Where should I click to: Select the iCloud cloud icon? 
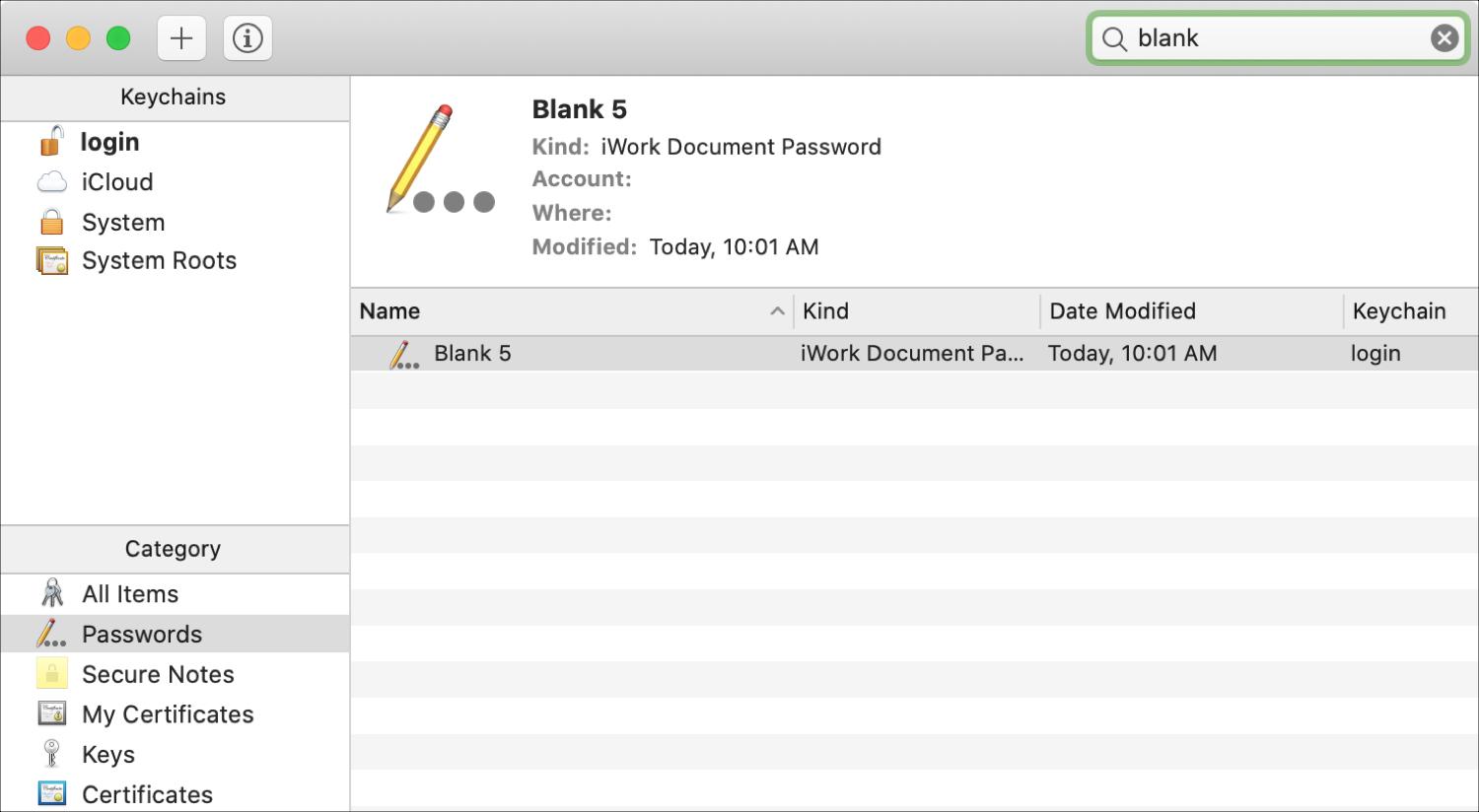52,182
